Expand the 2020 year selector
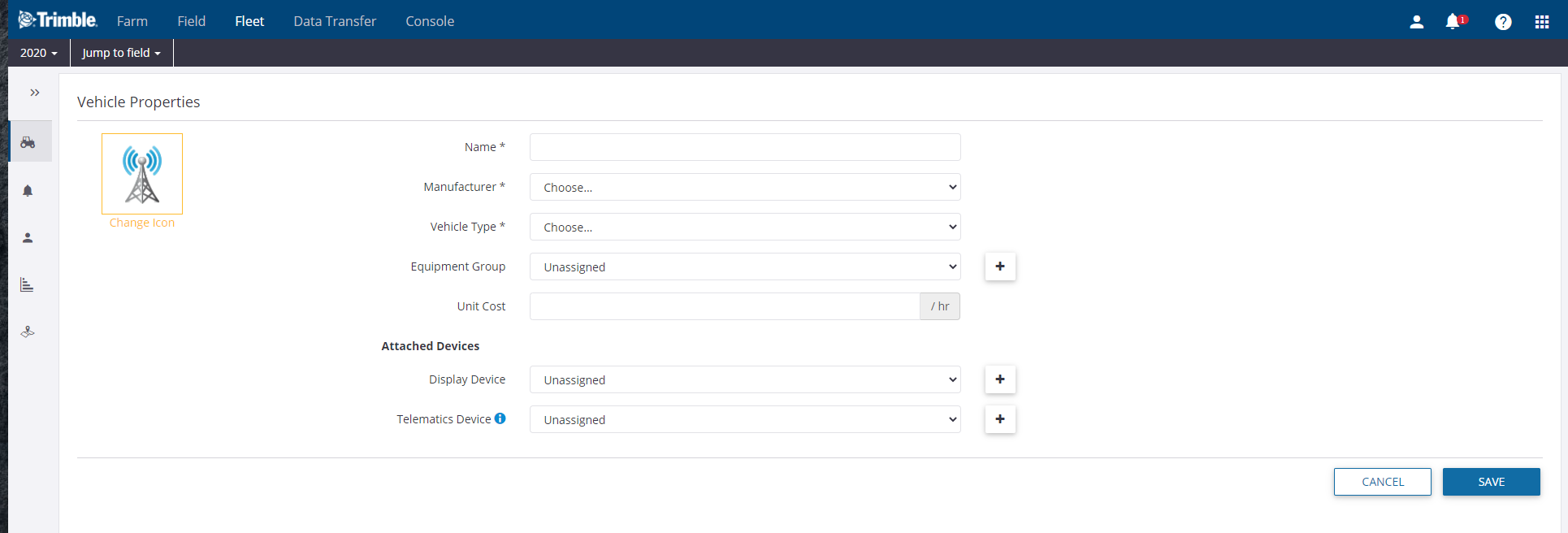 pyautogui.click(x=38, y=53)
